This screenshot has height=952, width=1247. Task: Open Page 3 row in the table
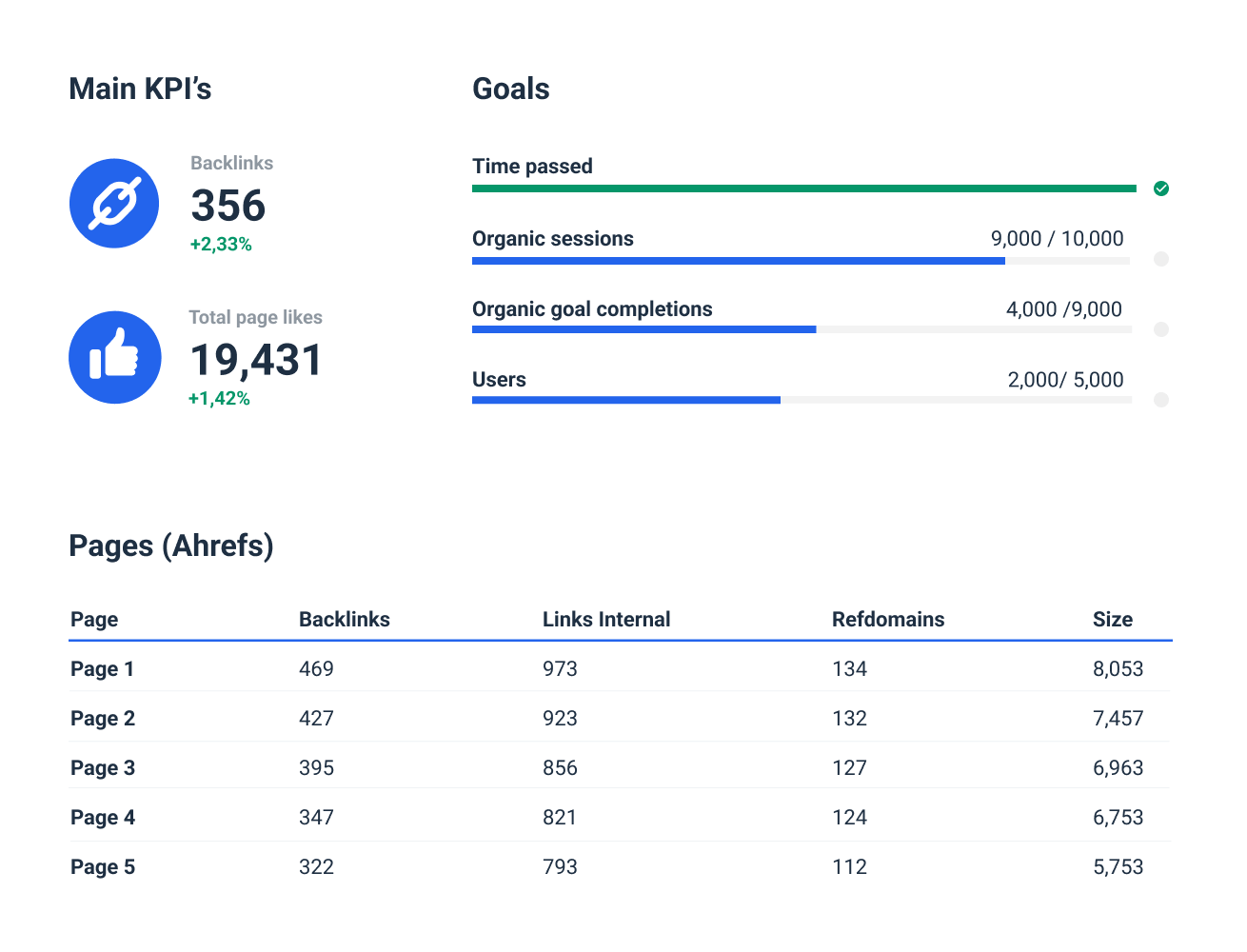tap(102, 767)
